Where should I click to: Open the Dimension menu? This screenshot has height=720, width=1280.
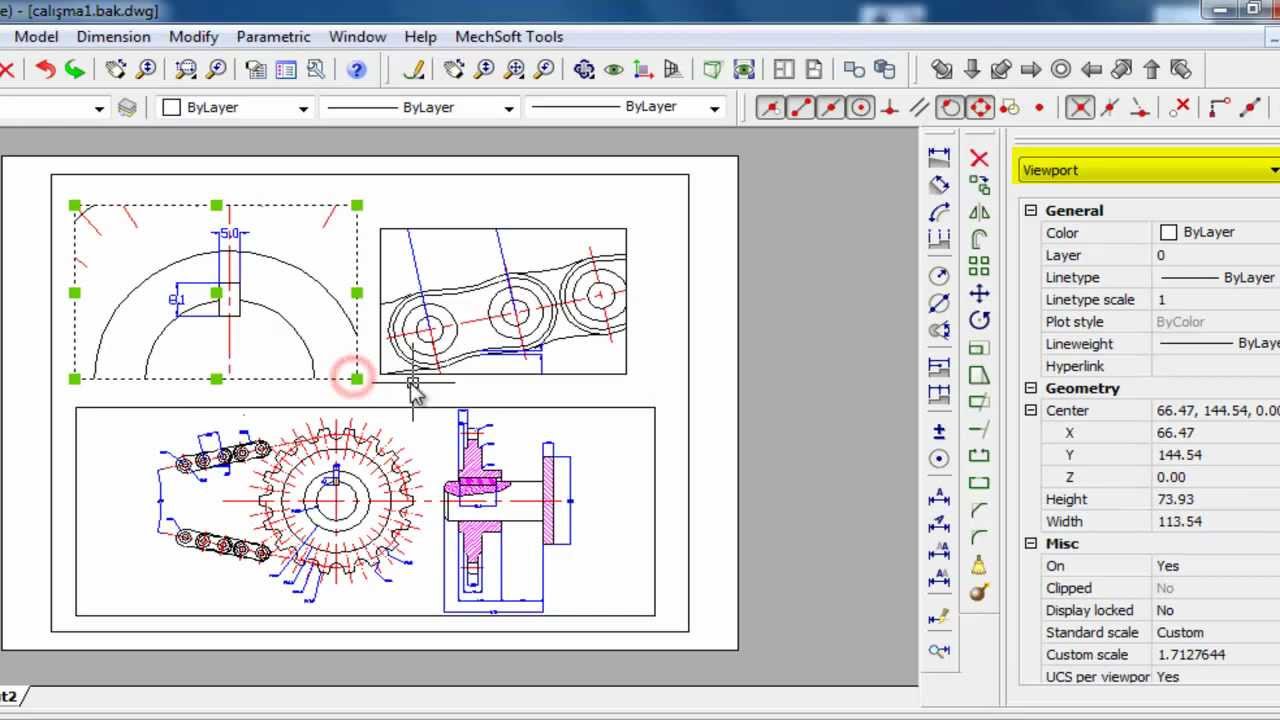click(113, 37)
